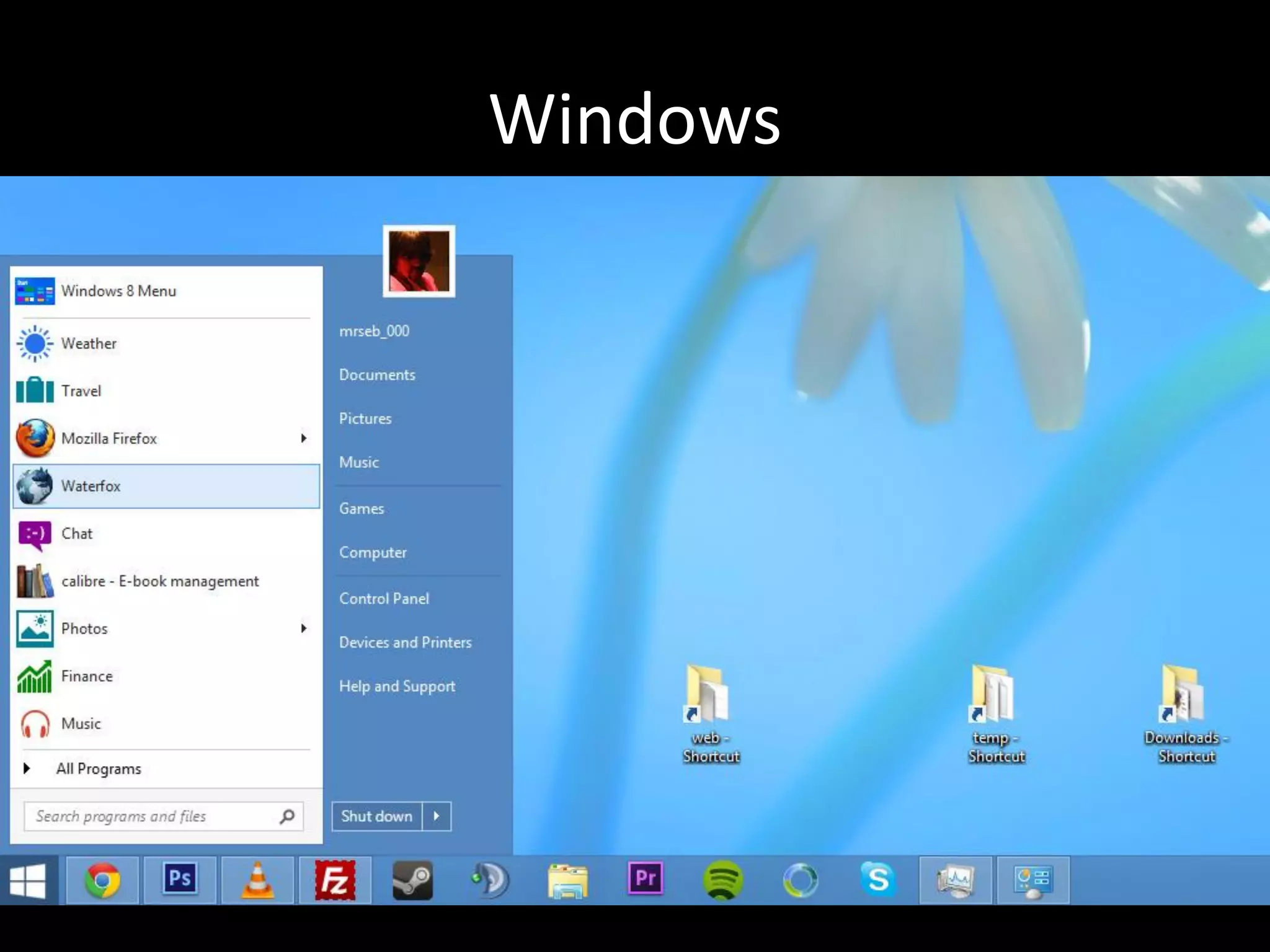Launch Mozilla Firefox from start menu
This screenshot has width=1270, height=952.
click(x=166, y=438)
